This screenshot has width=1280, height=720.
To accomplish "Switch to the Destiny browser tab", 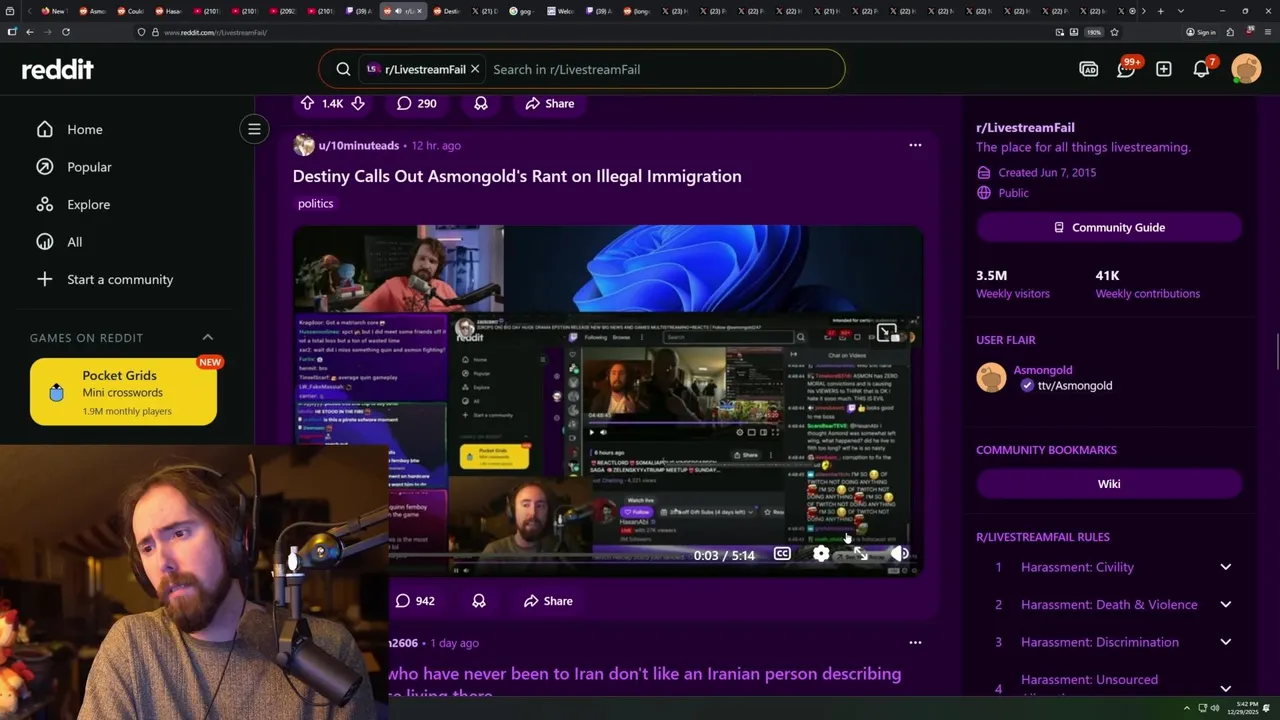I will 445,11.
